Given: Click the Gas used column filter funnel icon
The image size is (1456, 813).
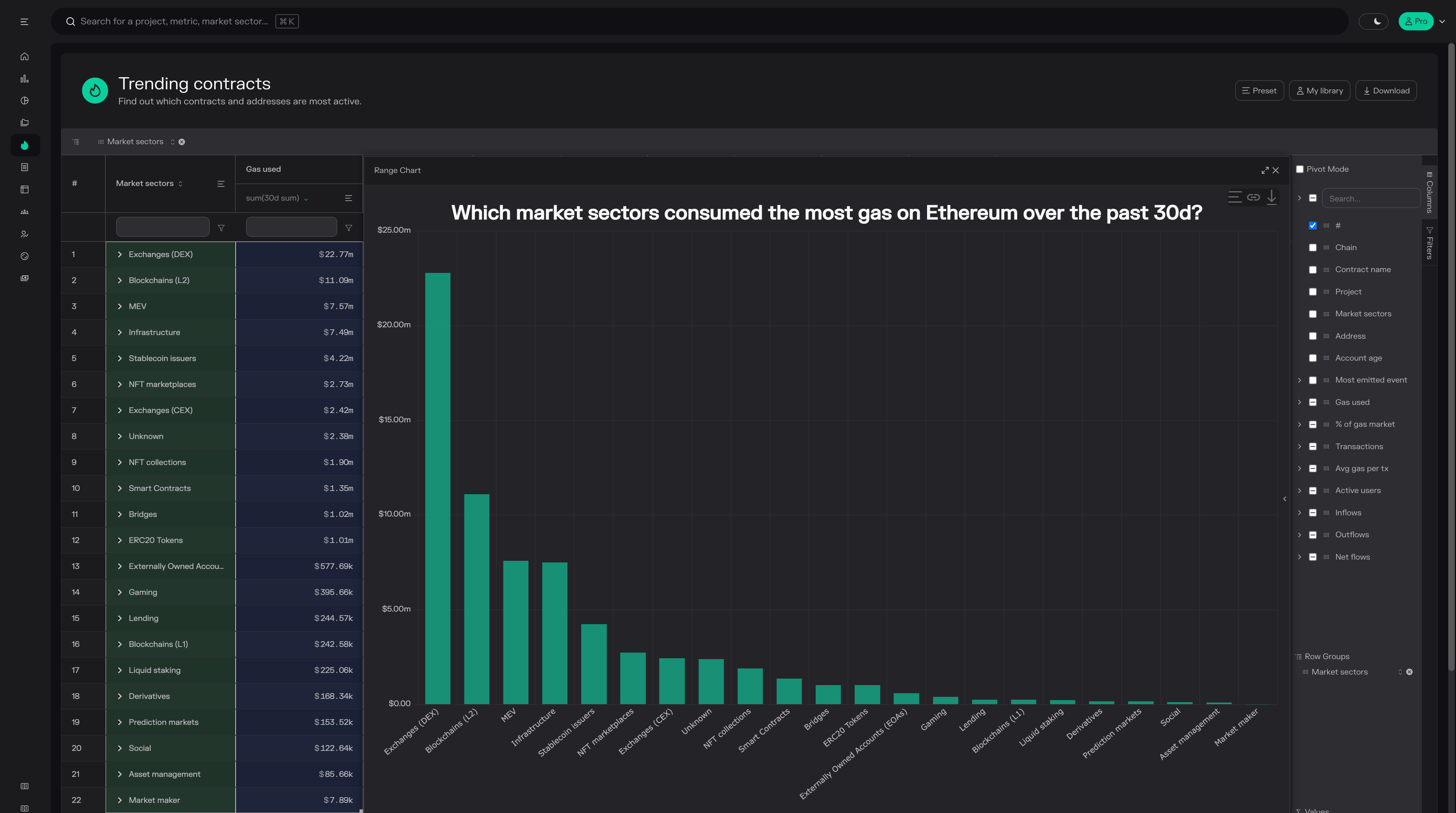Looking at the screenshot, I should click(349, 228).
